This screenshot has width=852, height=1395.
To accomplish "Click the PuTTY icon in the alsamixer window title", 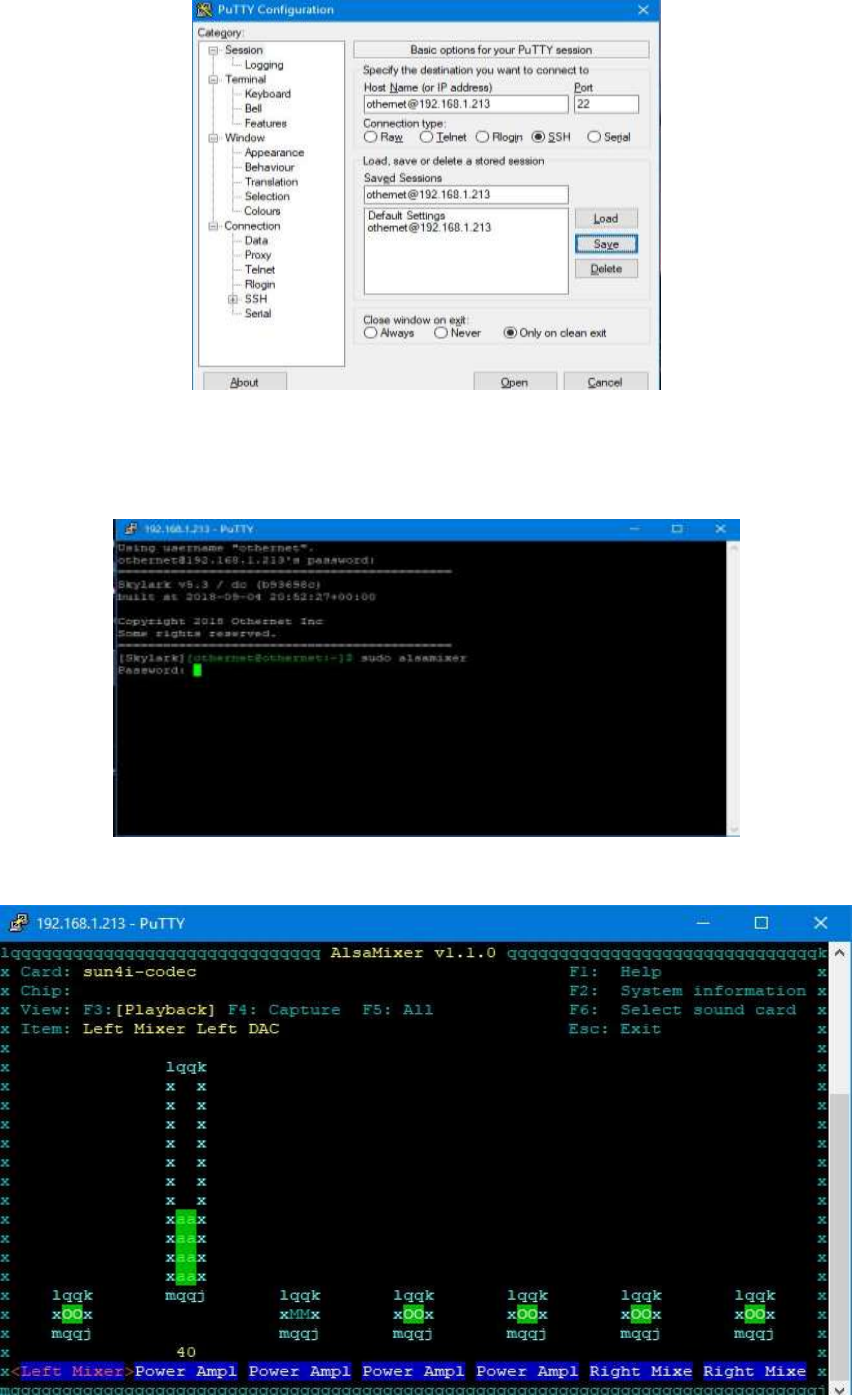I will coord(20,923).
